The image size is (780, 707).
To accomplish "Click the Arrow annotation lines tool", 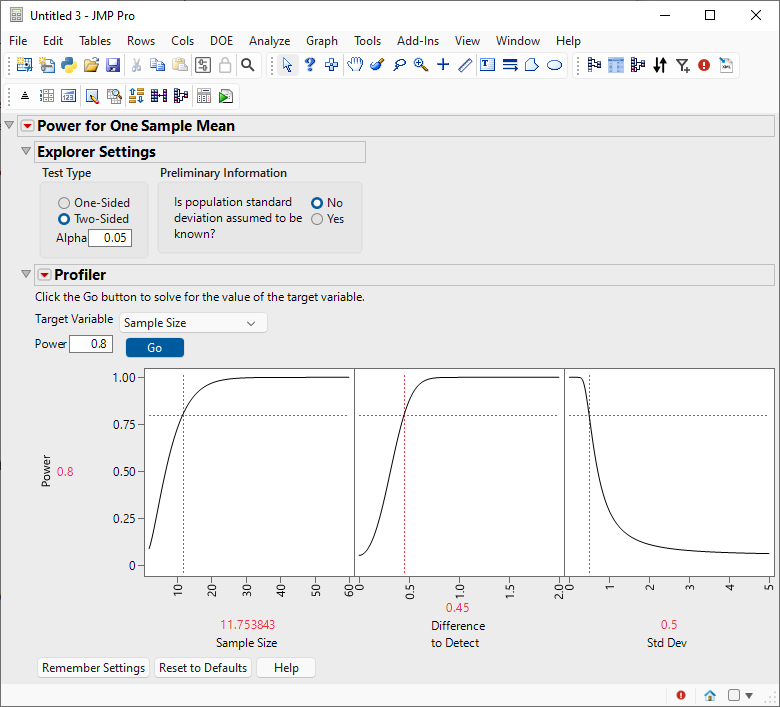I will [510, 65].
